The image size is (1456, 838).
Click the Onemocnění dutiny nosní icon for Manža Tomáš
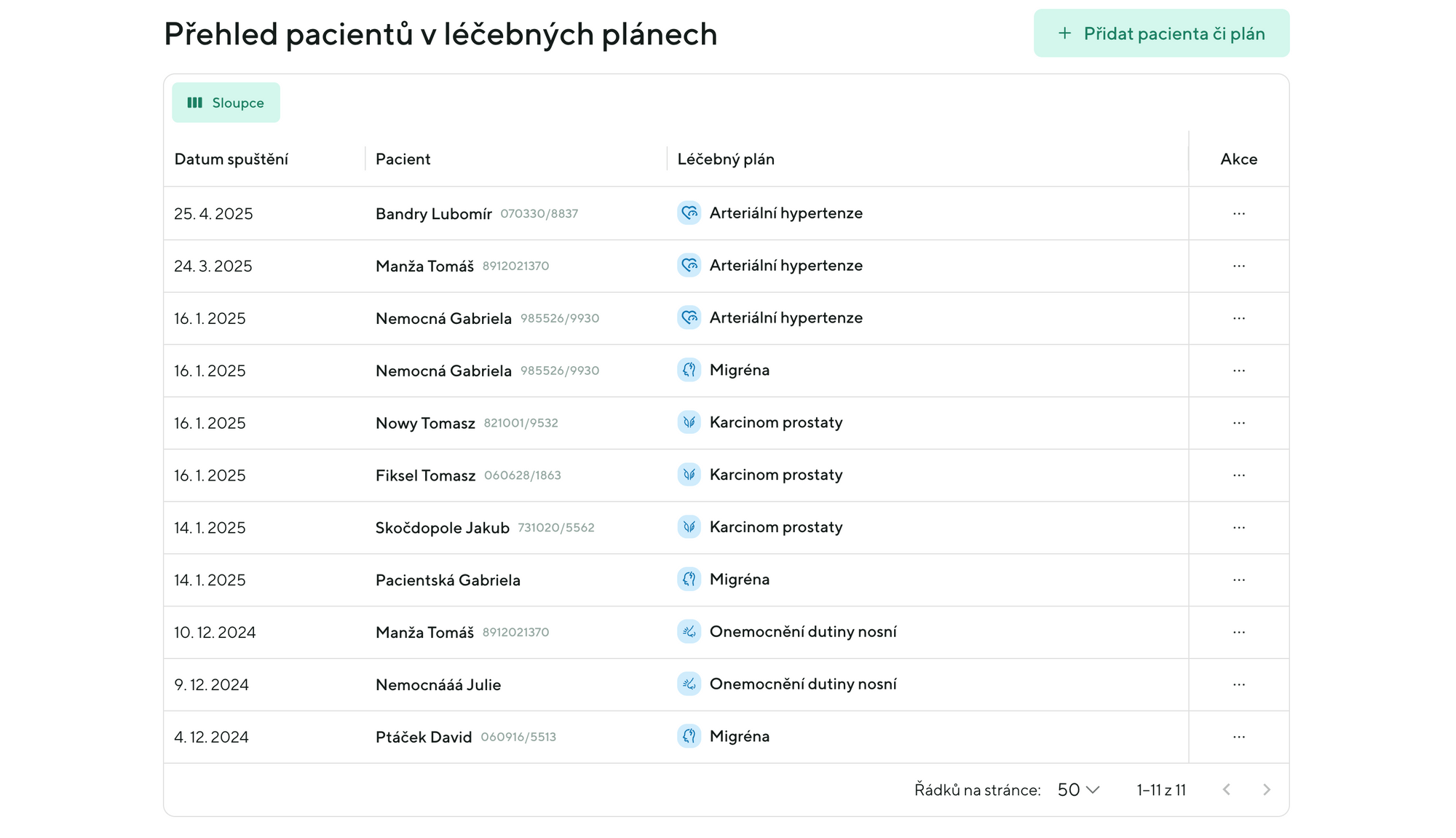point(689,632)
